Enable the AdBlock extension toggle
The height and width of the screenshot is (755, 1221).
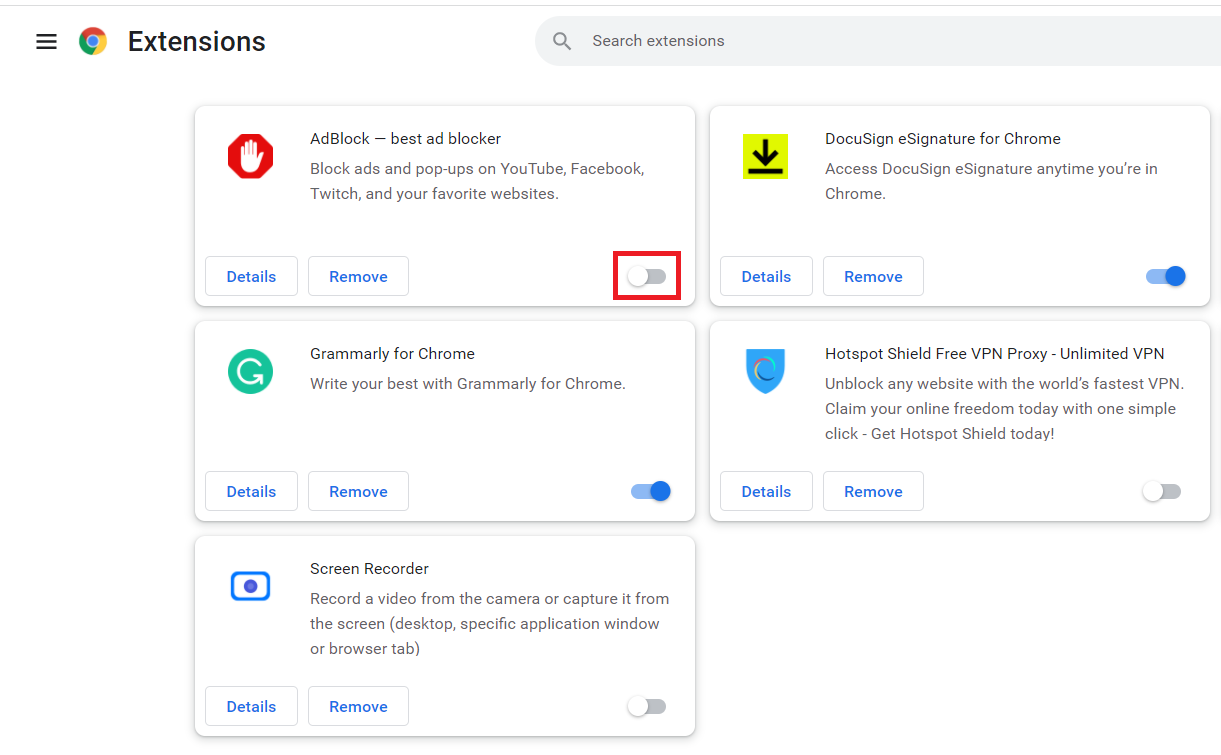pyautogui.click(x=647, y=276)
